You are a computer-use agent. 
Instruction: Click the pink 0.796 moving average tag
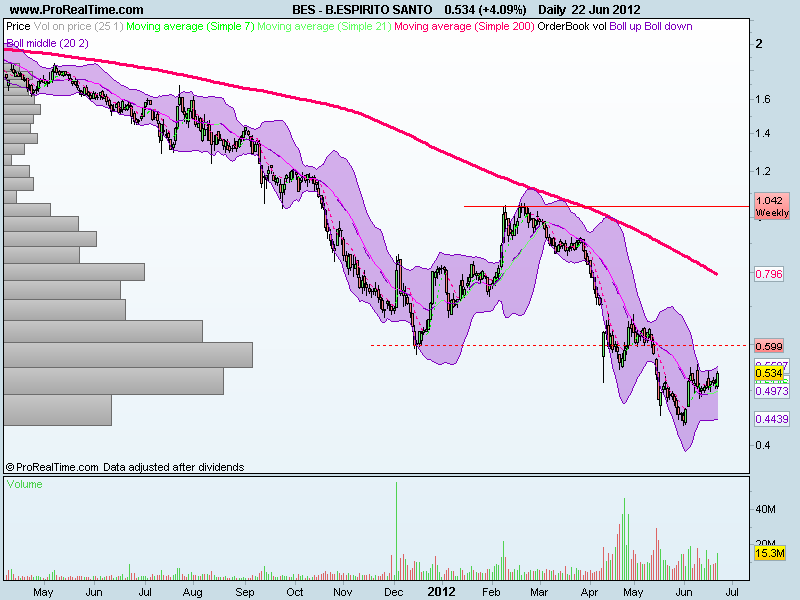pos(769,274)
